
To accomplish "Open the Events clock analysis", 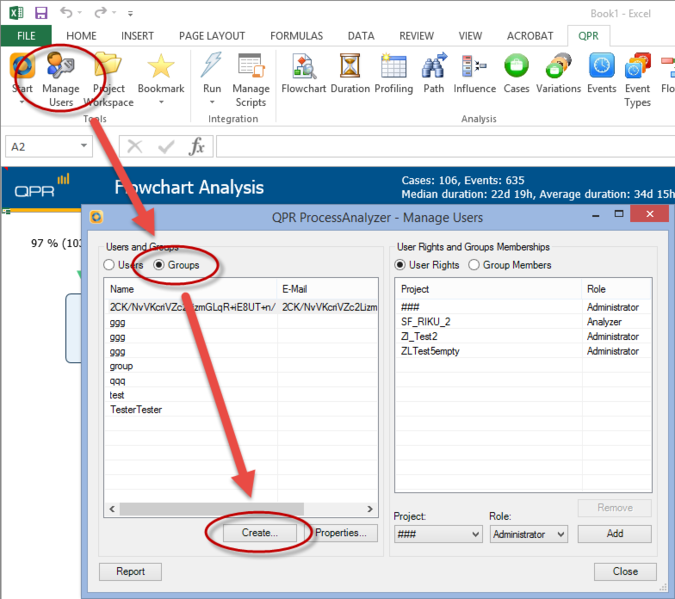I will [601, 73].
